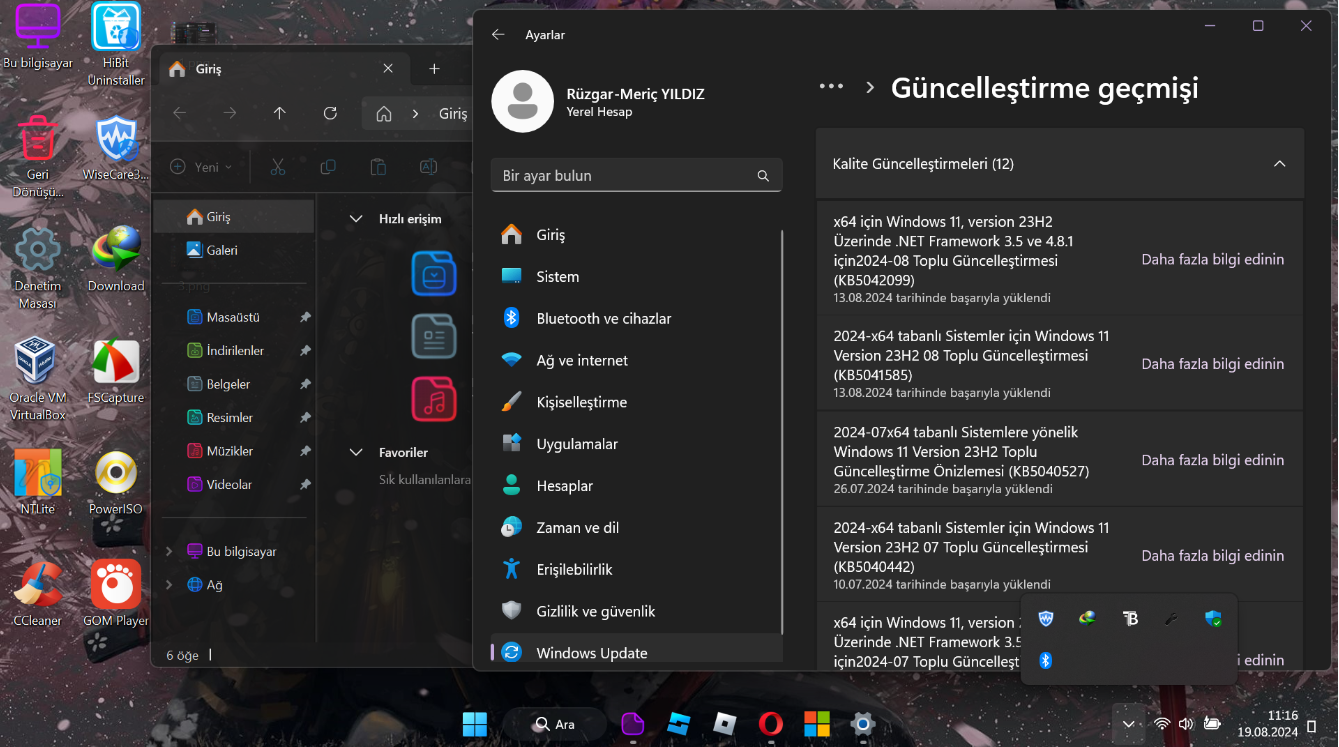Image resolution: width=1339 pixels, height=747 pixels.
Task: Expand Bu bilgisayar in navigation tree
Action: [169, 552]
